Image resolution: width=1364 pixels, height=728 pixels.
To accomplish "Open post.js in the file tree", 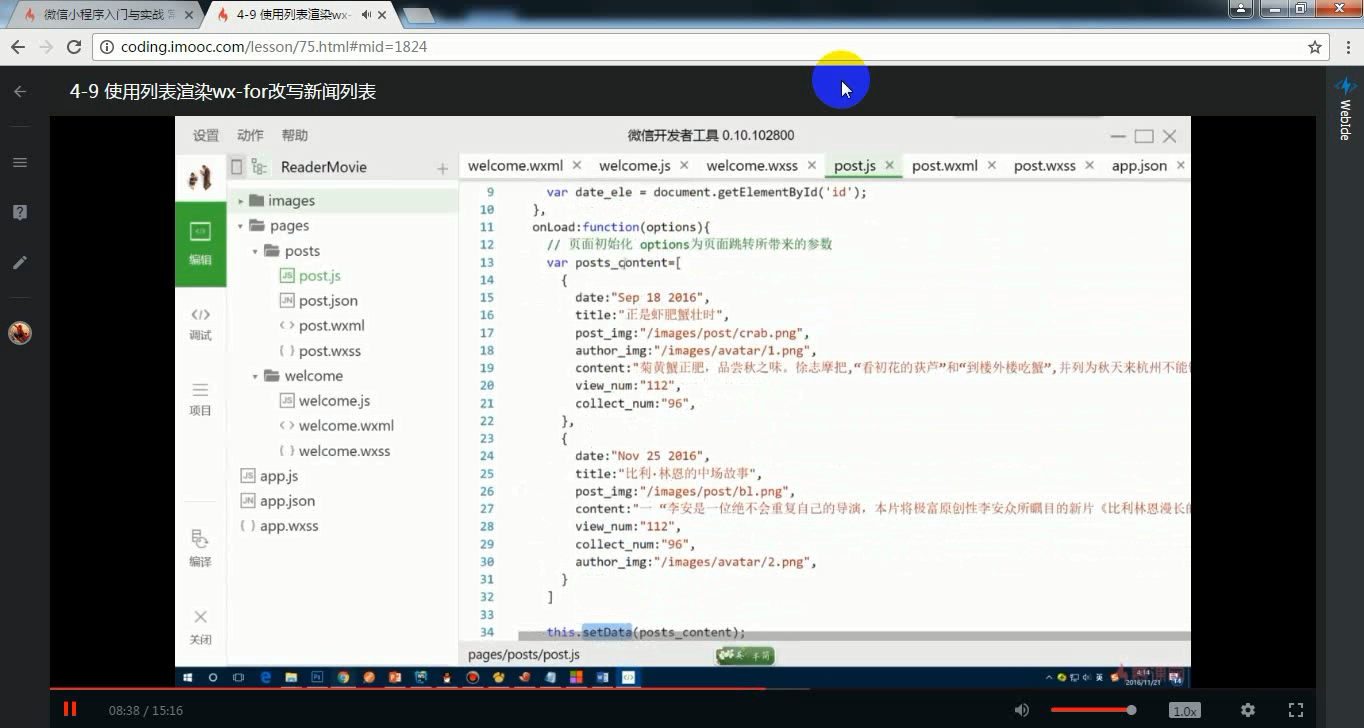I will (311, 276).
